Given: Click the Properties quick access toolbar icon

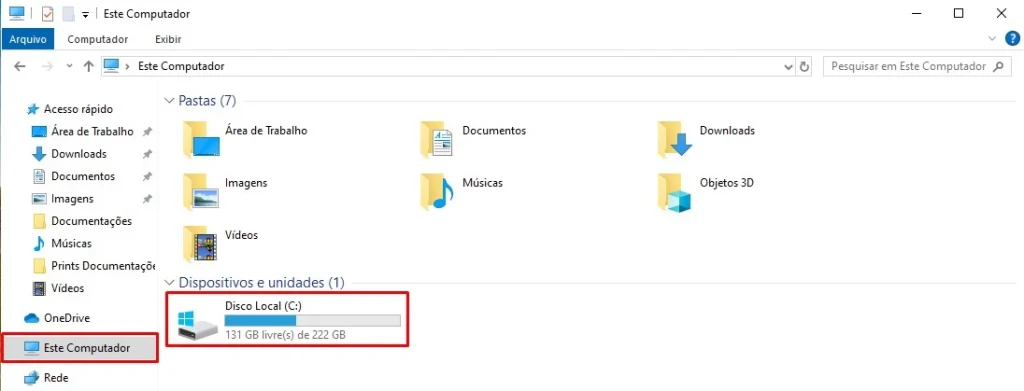Looking at the screenshot, I should 47,14.
